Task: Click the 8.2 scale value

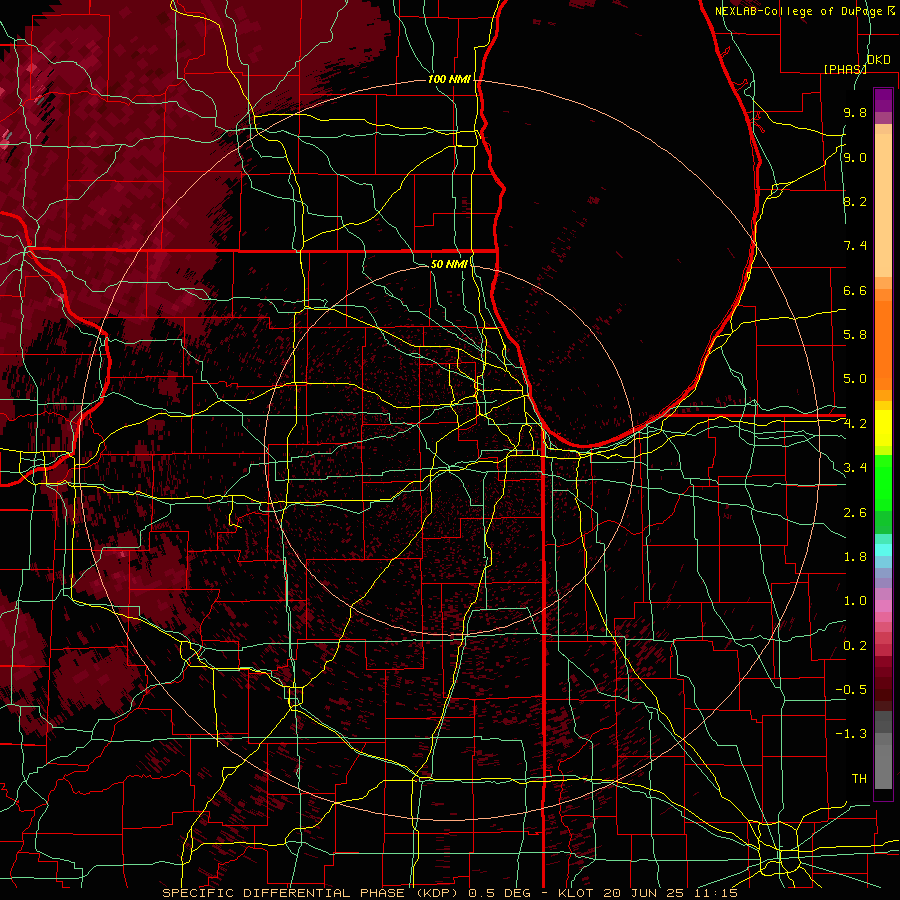Action: [855, 201]
